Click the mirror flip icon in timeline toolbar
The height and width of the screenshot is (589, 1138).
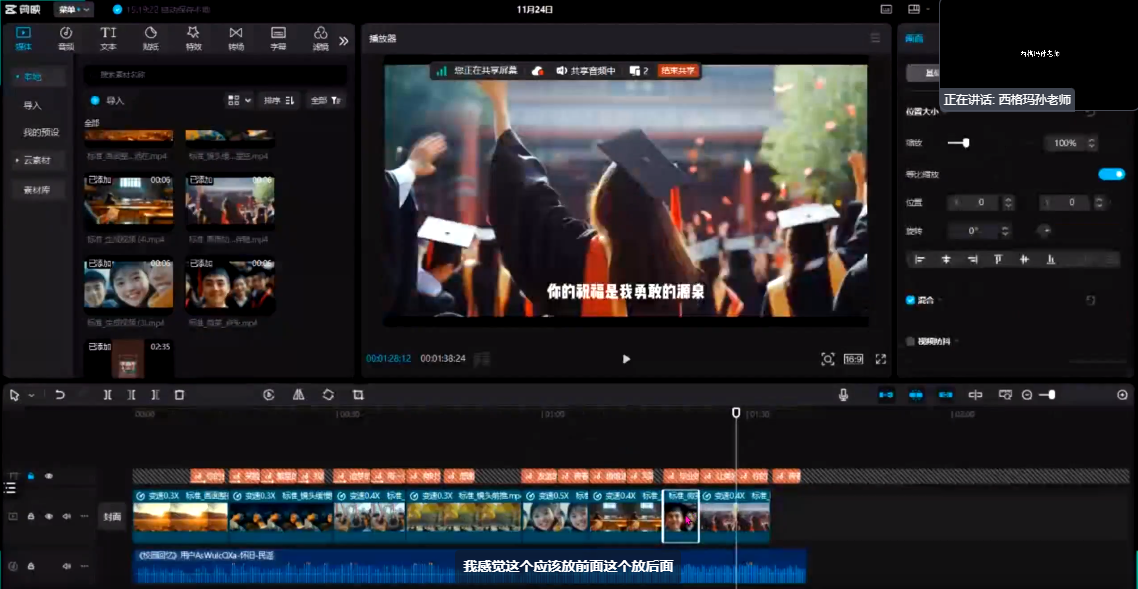(298, 395)
